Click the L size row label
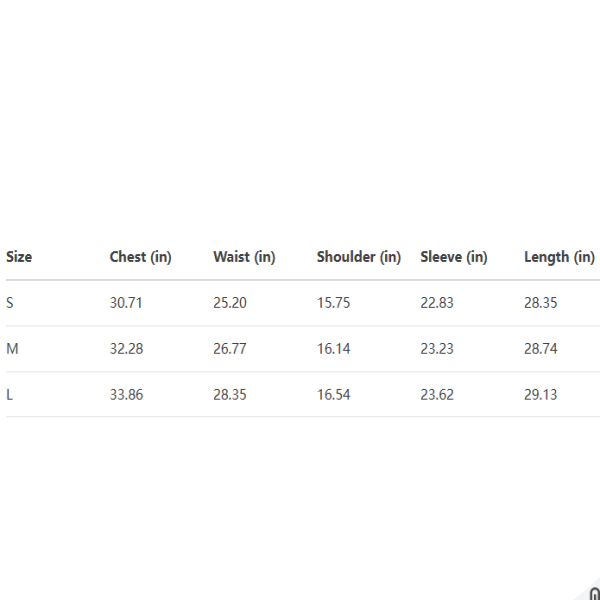Image resolution: width=600 pixels, height=600 pixels. [x=10, y=395]
